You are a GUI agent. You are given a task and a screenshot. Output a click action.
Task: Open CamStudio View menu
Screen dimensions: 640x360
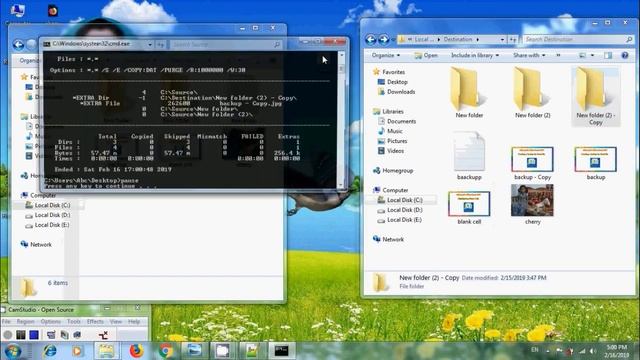point(116,322)
